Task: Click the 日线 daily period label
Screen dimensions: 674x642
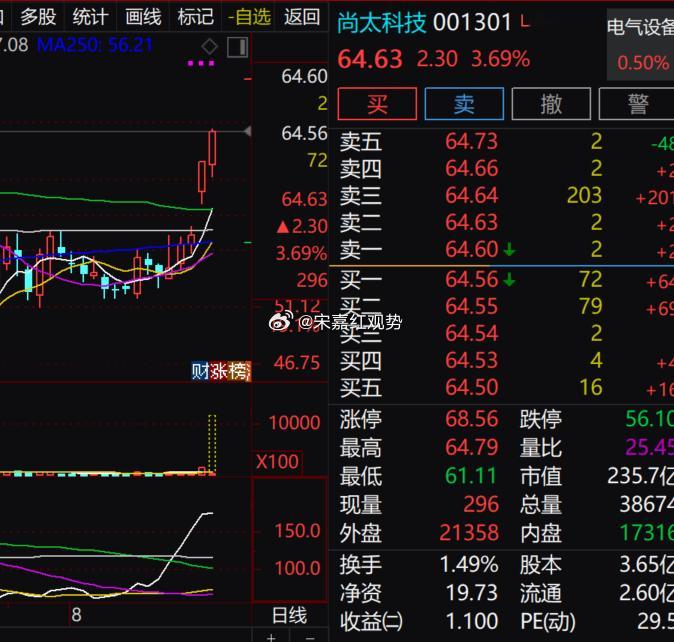Action: click(x=290, y=615)
